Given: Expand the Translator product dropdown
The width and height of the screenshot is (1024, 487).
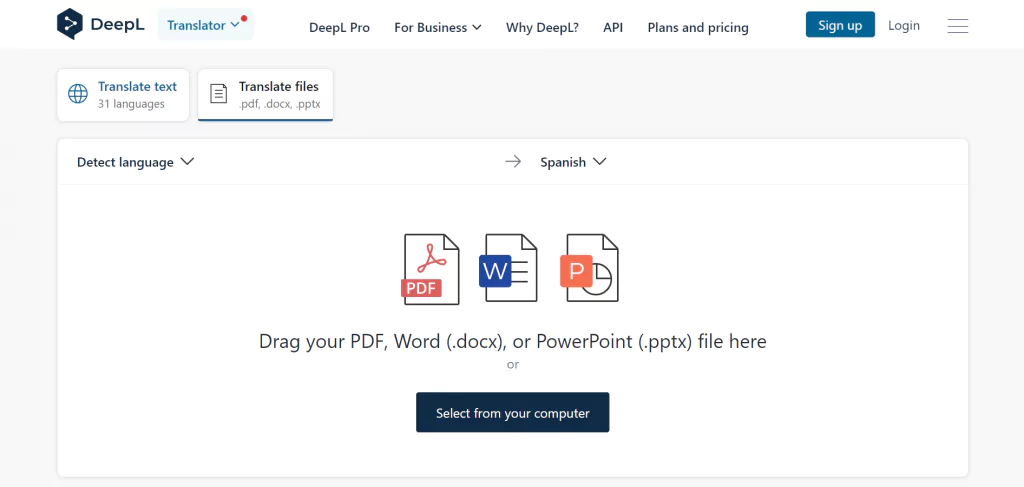Looking at the screenshot, I should pyautogui.click(x=205, y=25).
